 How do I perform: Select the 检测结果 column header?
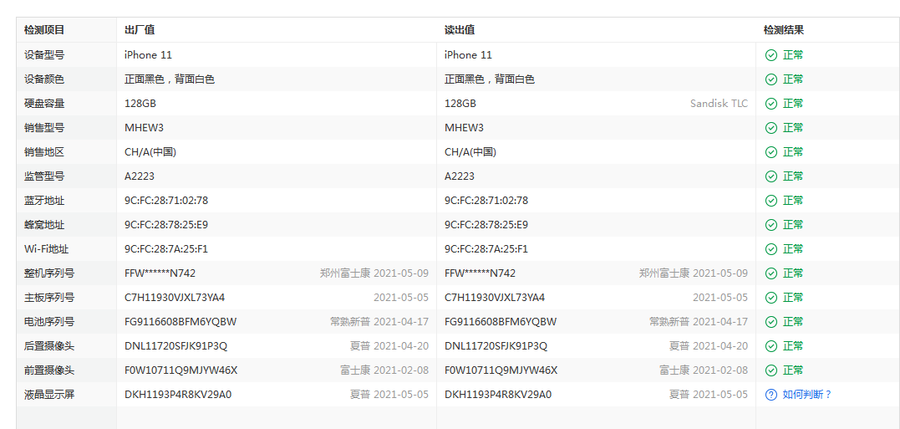coord(783,30)
